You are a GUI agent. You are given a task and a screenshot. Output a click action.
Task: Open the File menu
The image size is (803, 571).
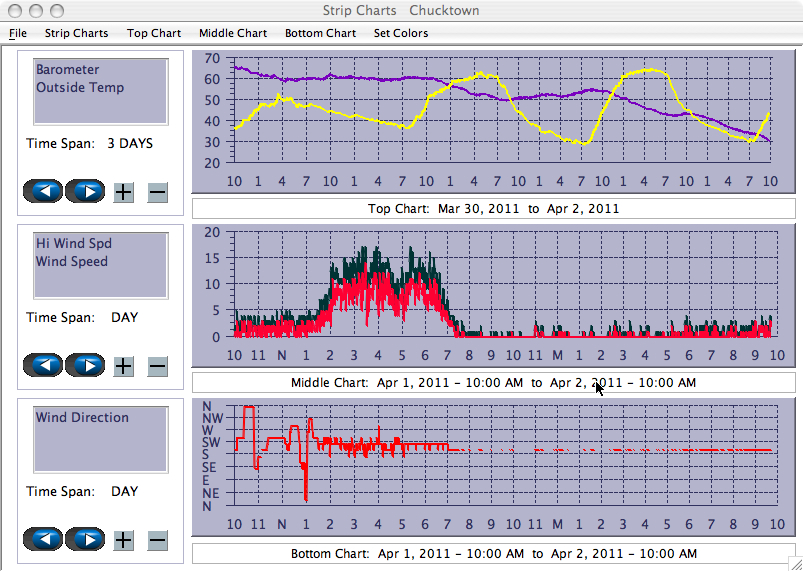18,33
